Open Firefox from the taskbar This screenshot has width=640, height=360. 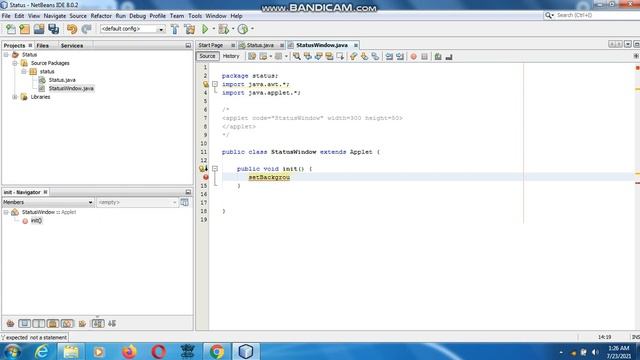coord(129,351)
